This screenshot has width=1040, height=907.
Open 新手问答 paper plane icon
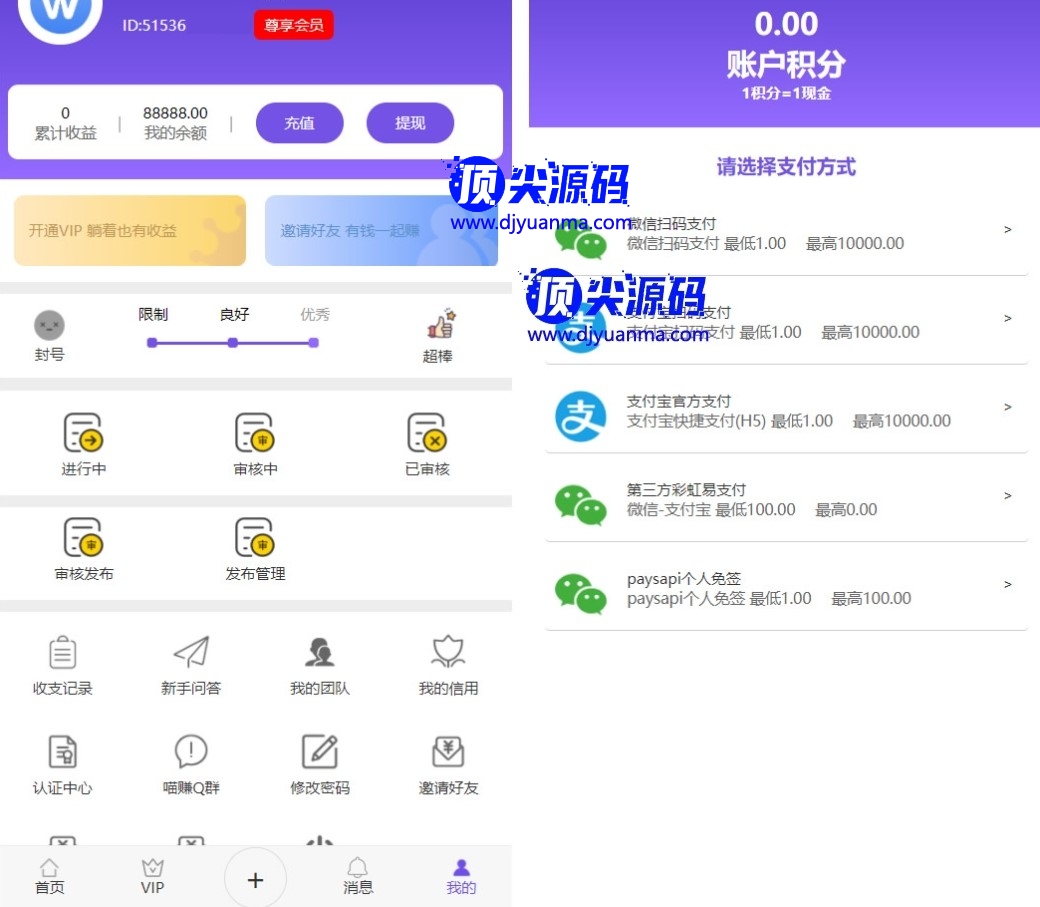pos(191,653)
